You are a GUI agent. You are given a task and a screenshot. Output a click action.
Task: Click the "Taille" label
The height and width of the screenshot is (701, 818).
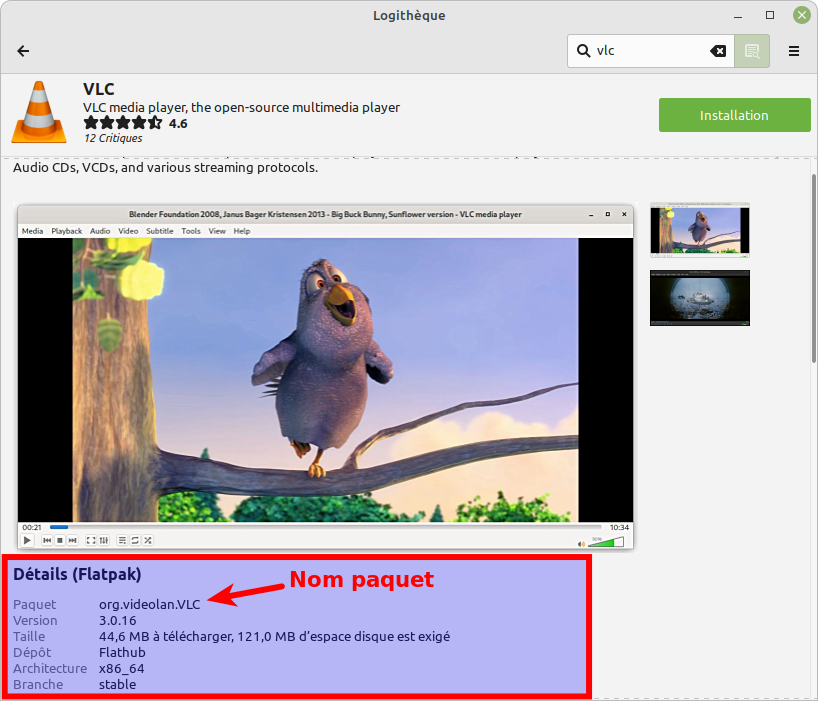[29, 637]
